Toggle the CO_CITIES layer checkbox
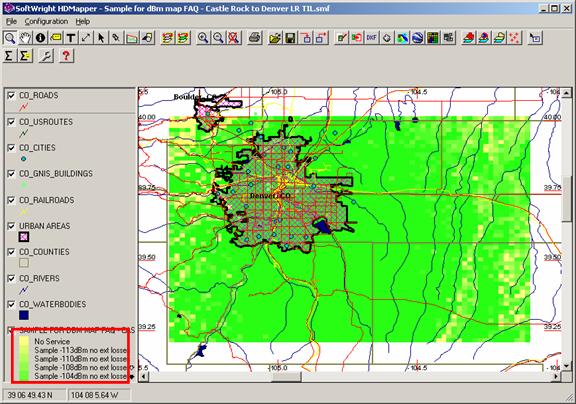This screenshot has height=404, width=576. (11, 148)
